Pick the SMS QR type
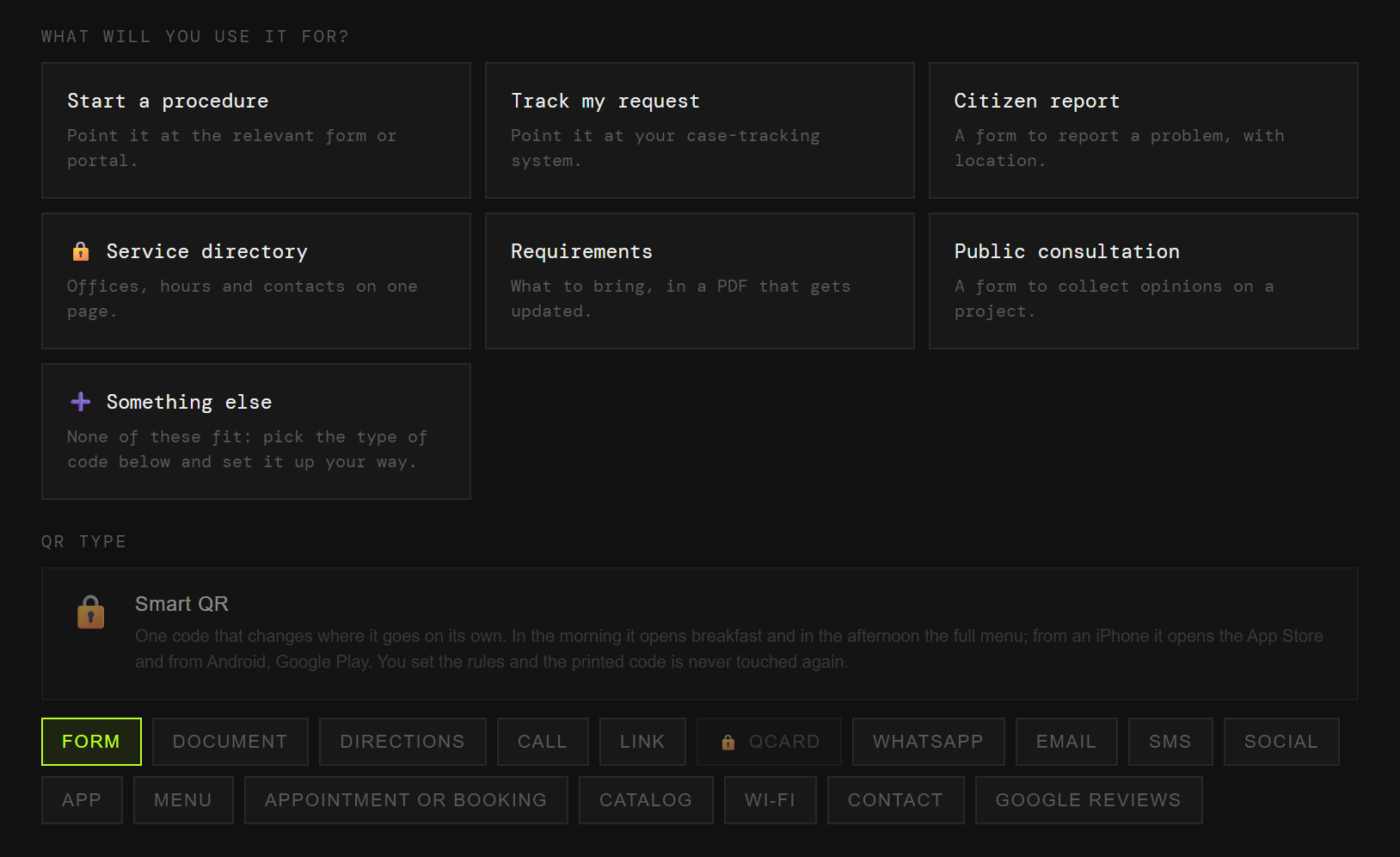Viewport: 1400px width, 857px height. [1170, 742]
